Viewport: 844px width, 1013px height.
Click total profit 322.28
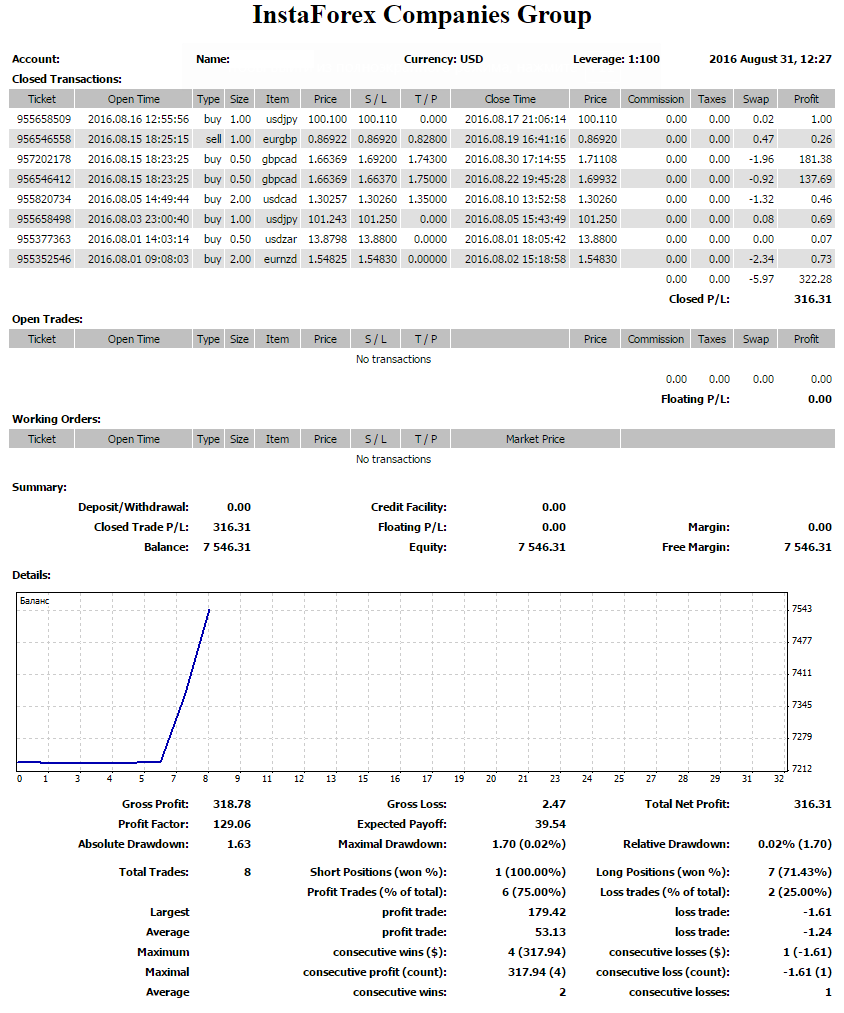point(815,280)
